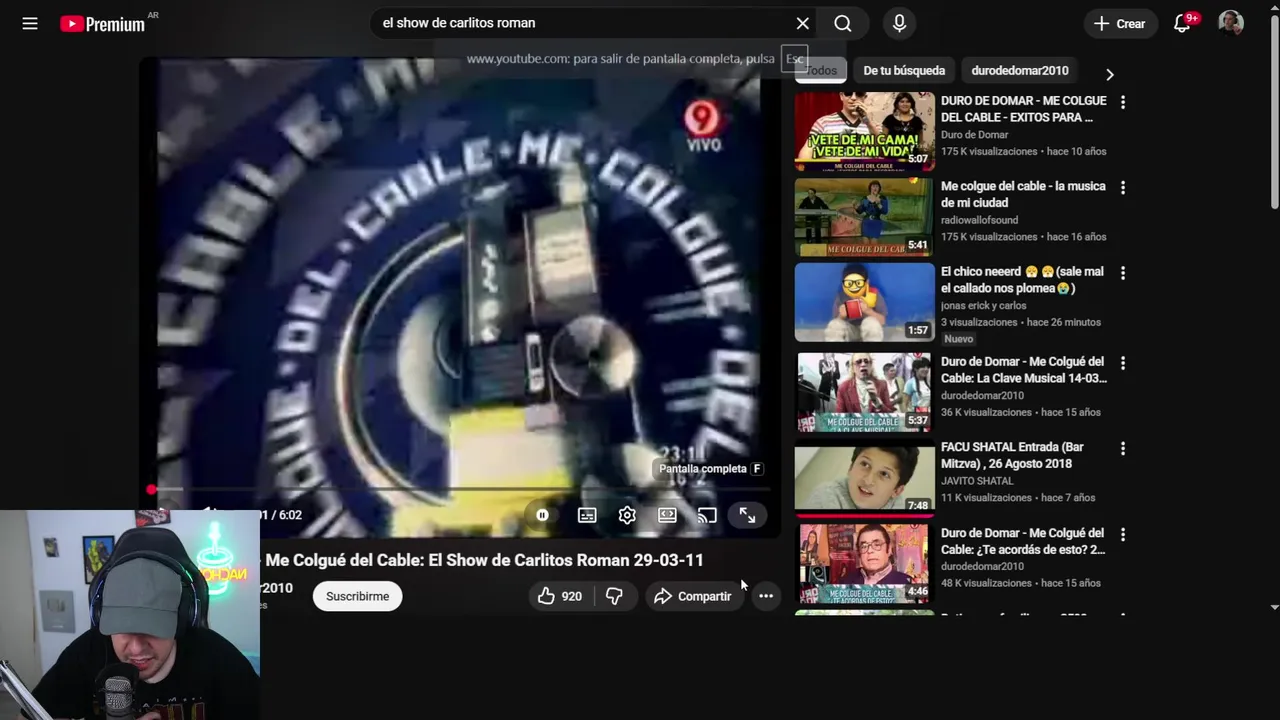The image size is (1280, 720).
Task: Open player settings gear
Action: (627, 515)
